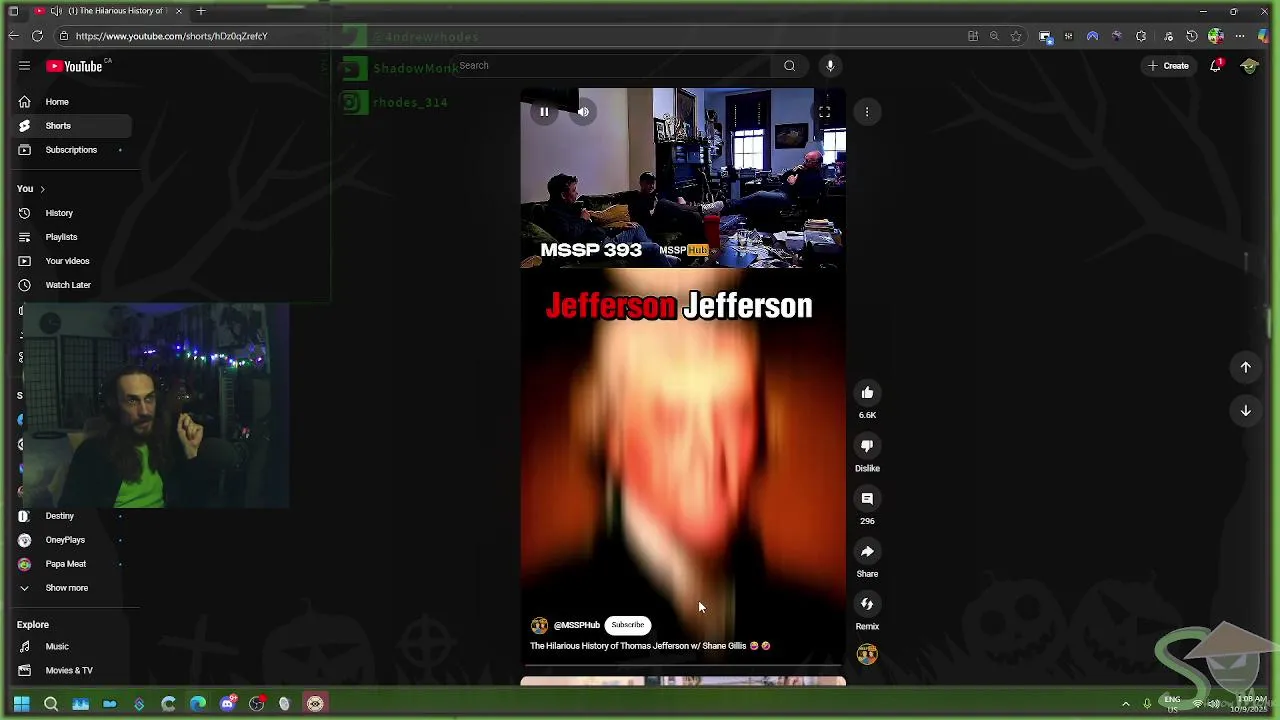Like the Short (6.6K)
Viewport: 1280px width, 720px height.
[x=867, y=393]
